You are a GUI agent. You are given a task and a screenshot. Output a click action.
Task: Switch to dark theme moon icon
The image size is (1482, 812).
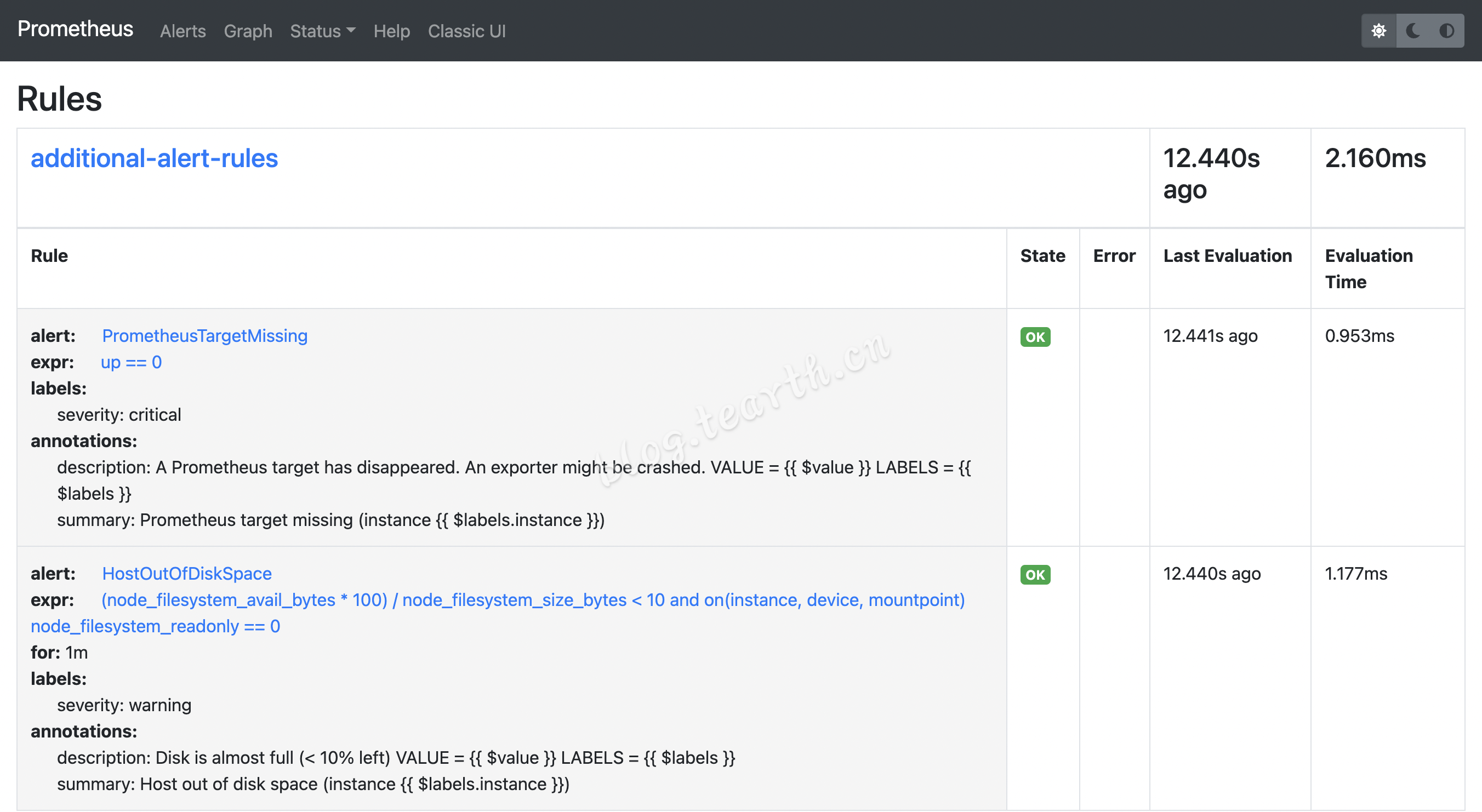[1413, 31]
